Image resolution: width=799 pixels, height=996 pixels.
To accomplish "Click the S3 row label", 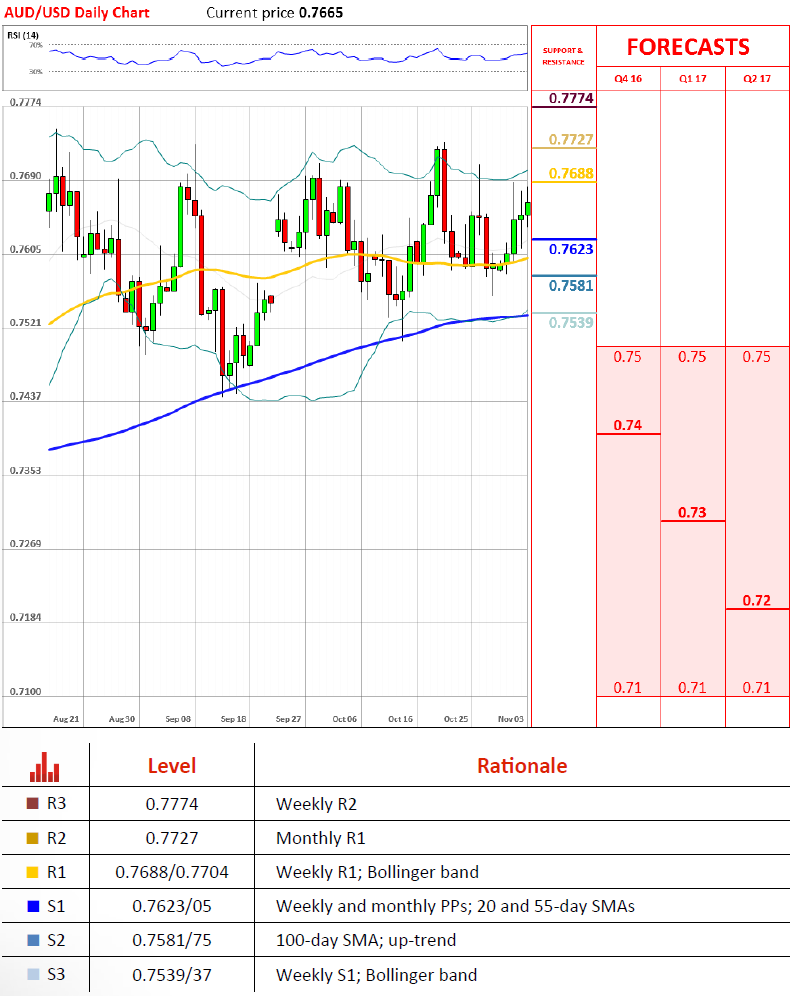I will (57, 974).
